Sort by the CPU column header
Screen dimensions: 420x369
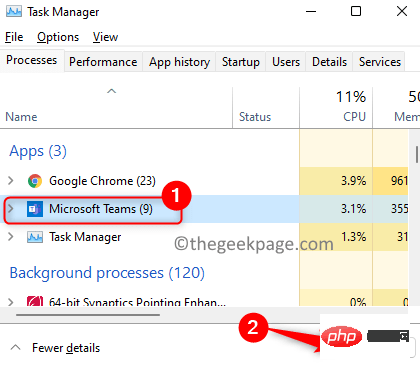[336, 107]
